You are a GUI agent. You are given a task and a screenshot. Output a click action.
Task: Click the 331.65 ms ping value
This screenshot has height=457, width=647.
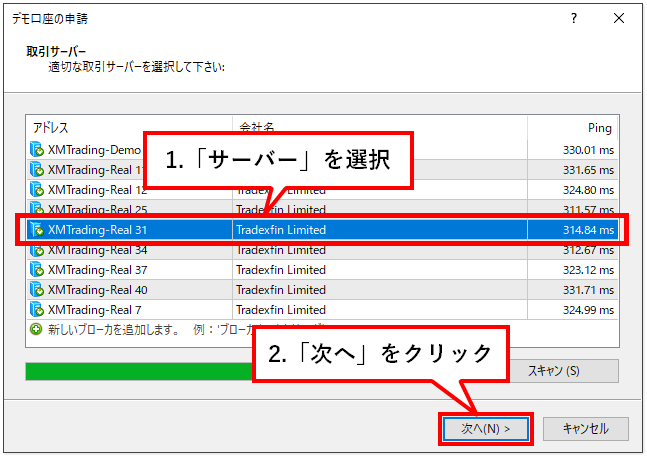588,170
